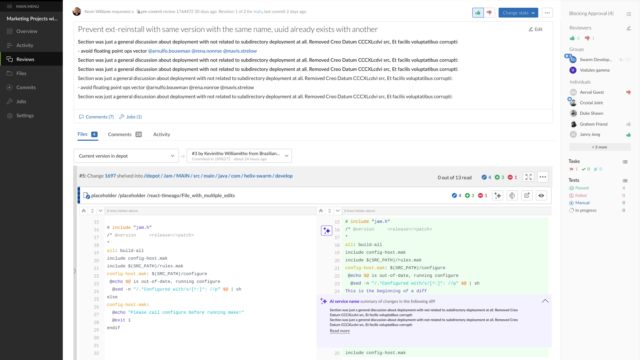Click Grahem Friend's vote indicator

coord(628,124)
